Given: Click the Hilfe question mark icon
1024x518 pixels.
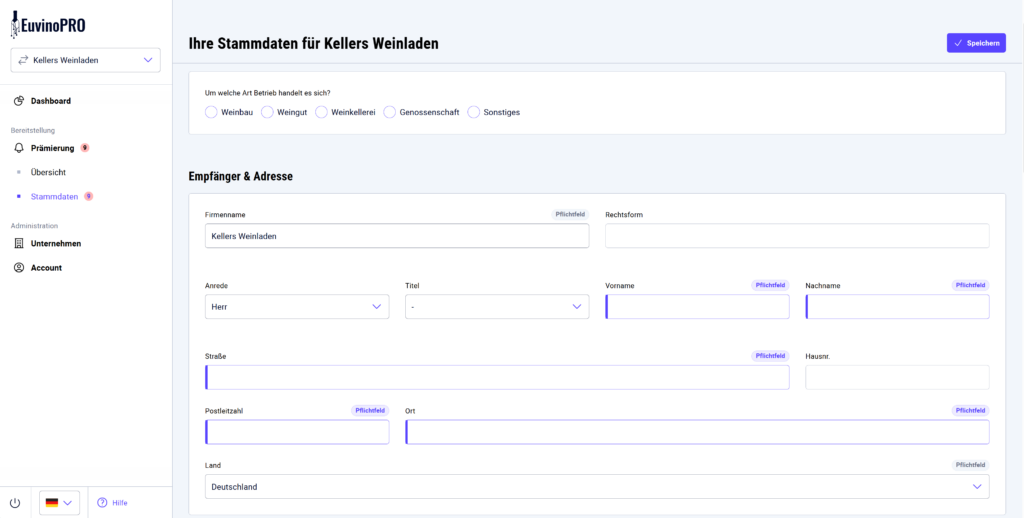Looking at the screenshot, I should [x=102, y=503].
